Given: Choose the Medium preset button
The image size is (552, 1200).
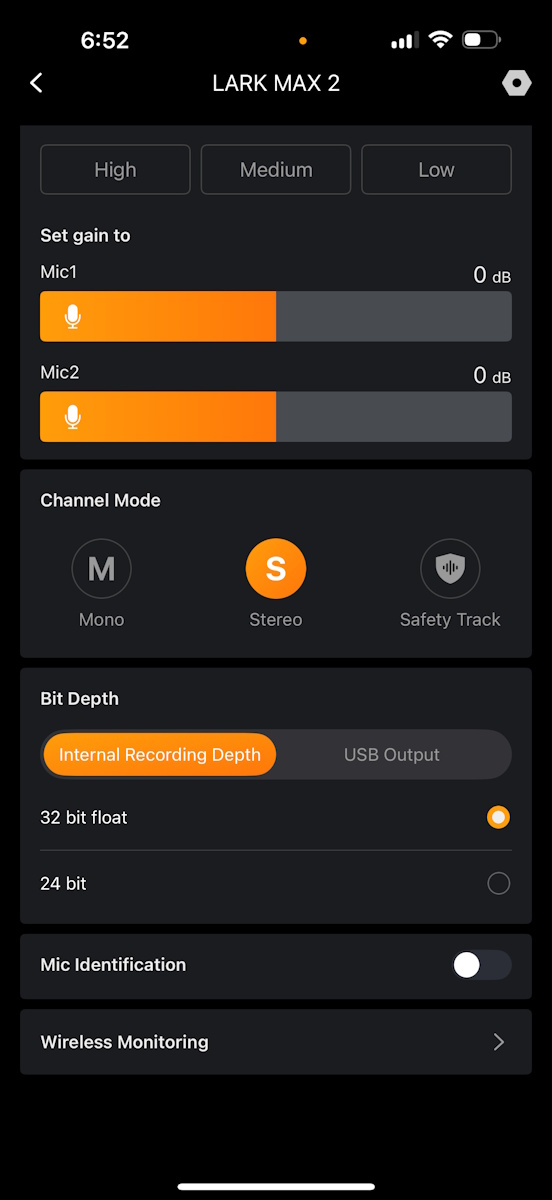Looking at the screenshot, I should [x=276, y=170].
